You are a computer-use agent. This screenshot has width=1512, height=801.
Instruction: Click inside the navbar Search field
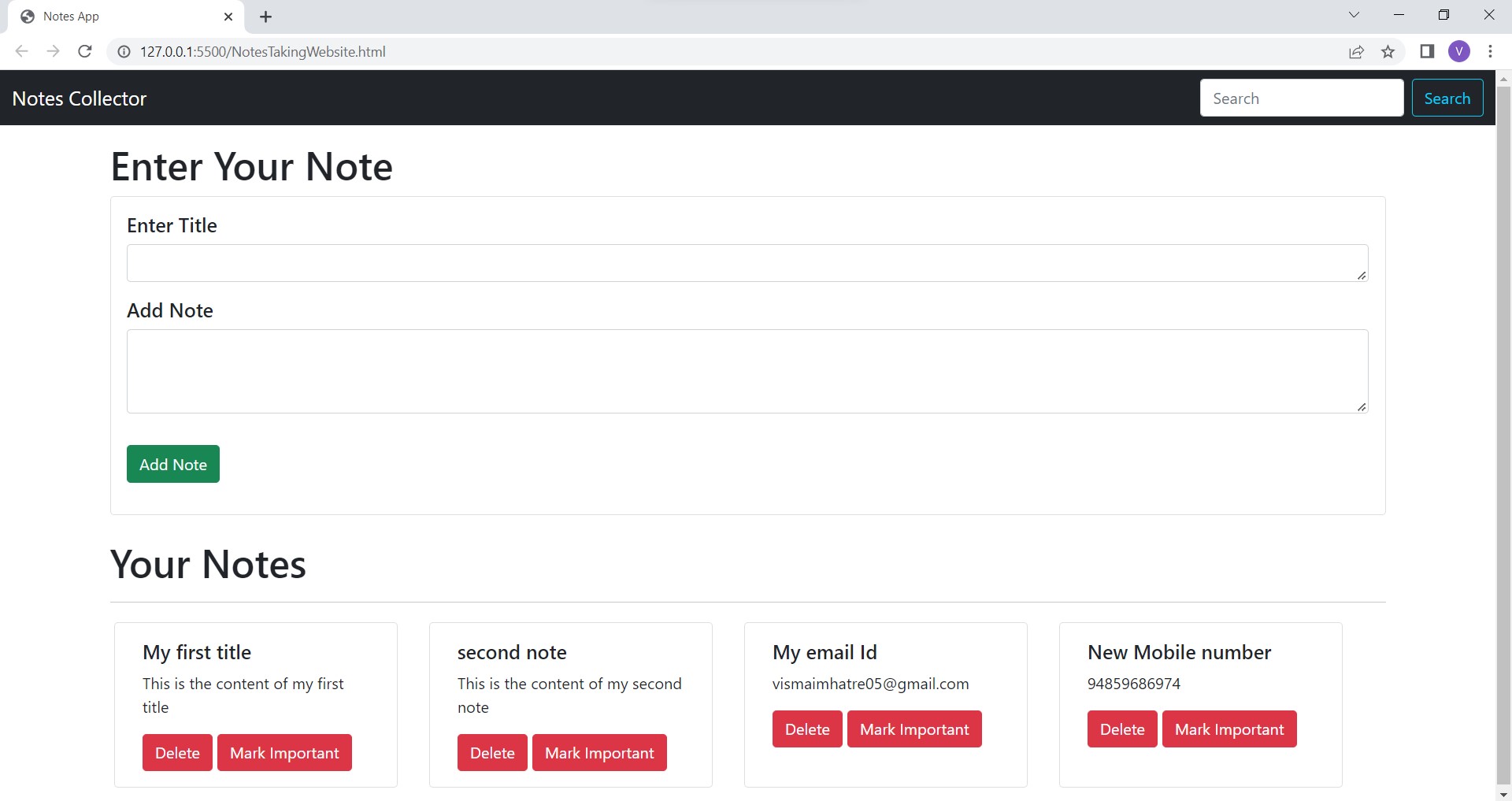click(1301, 98)
